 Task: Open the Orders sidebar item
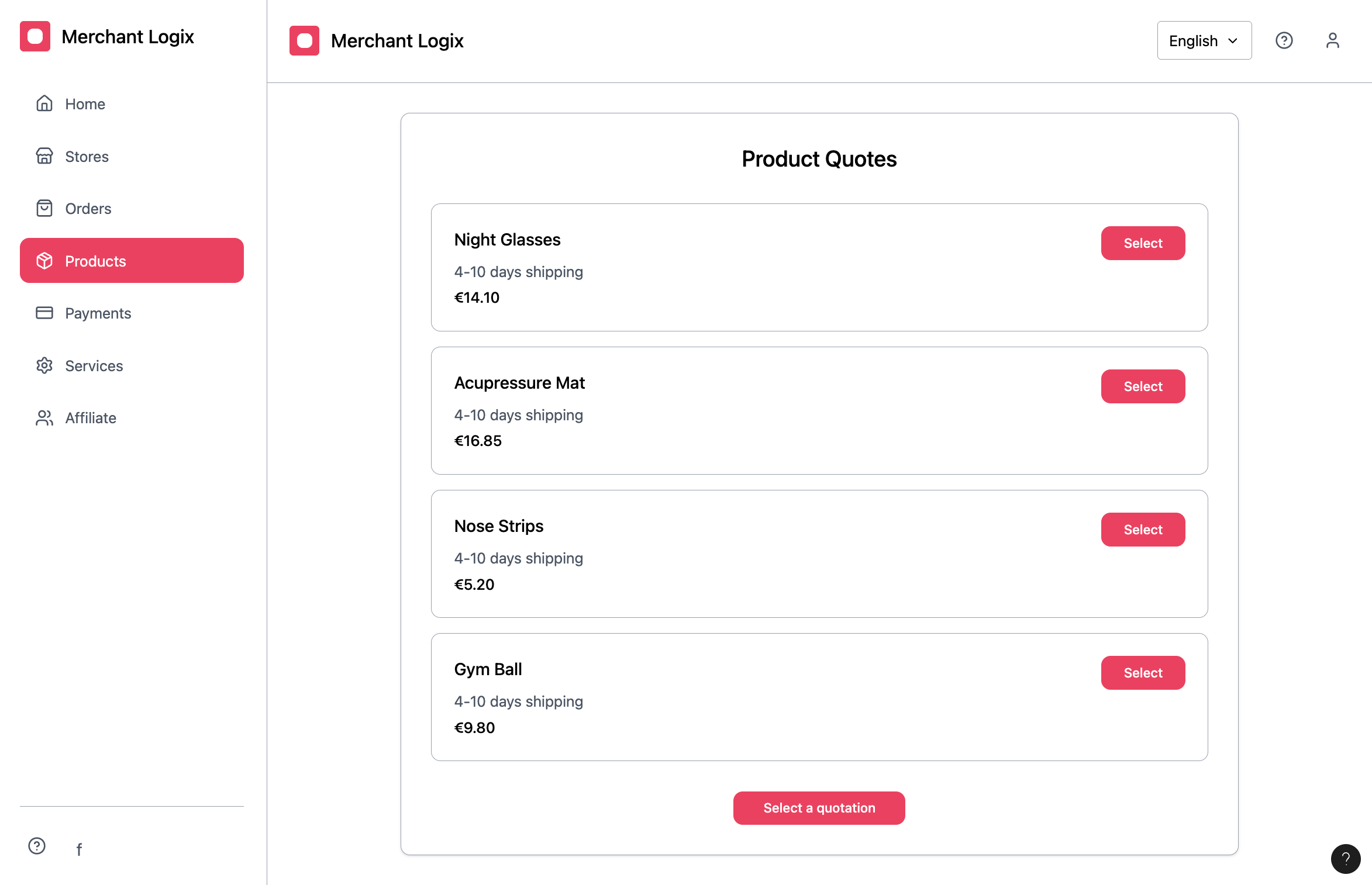(88, 209)
